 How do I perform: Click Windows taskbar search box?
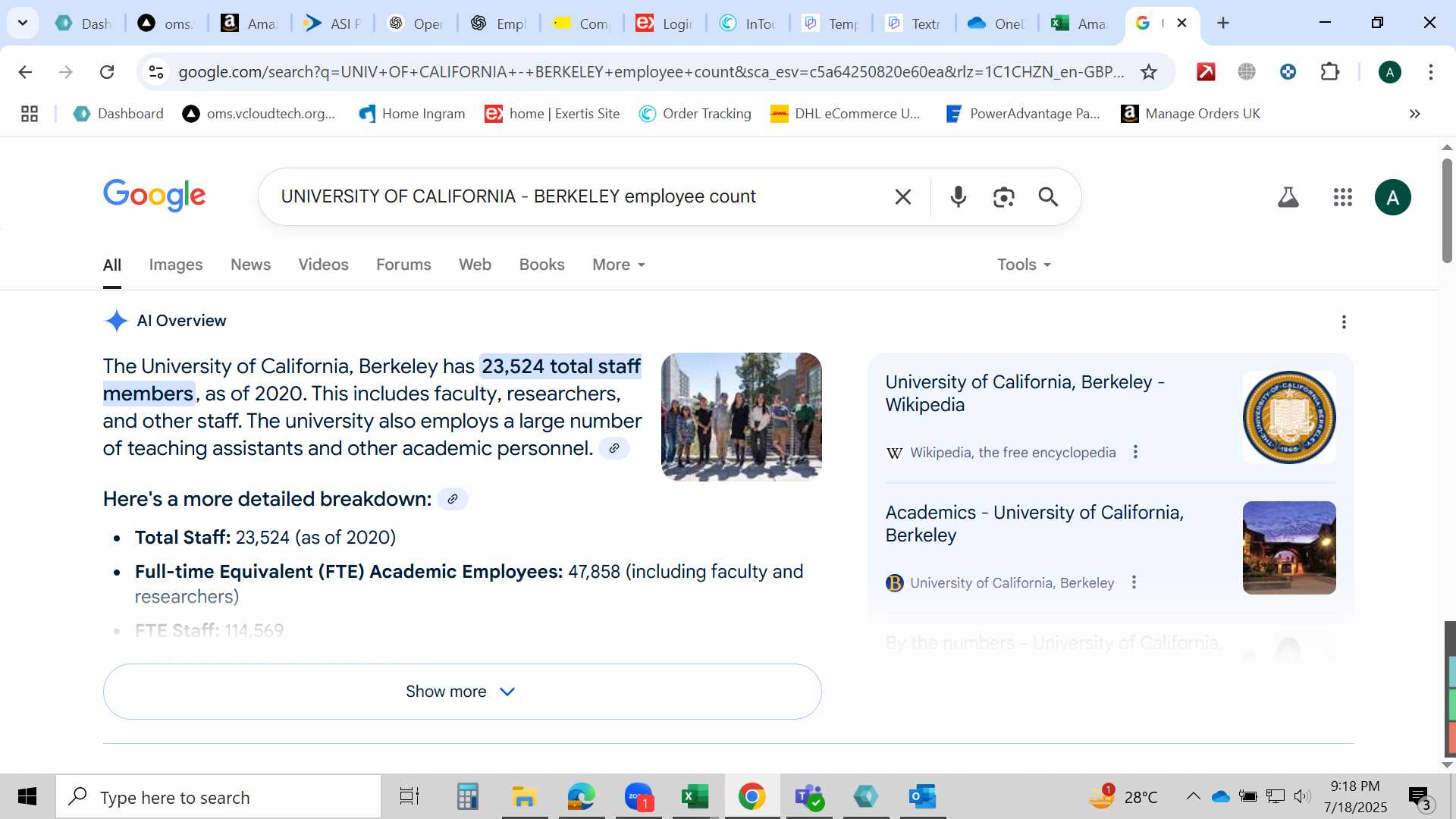click(218, 797)
